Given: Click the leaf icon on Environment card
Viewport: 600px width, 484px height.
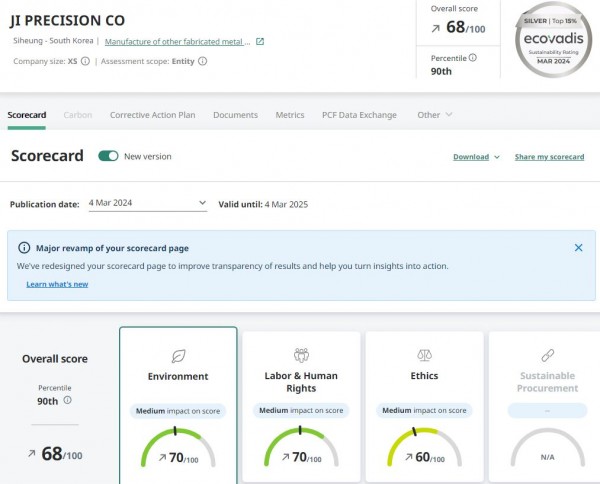Looking at the screenshot, I should click(x=178, y=355).
